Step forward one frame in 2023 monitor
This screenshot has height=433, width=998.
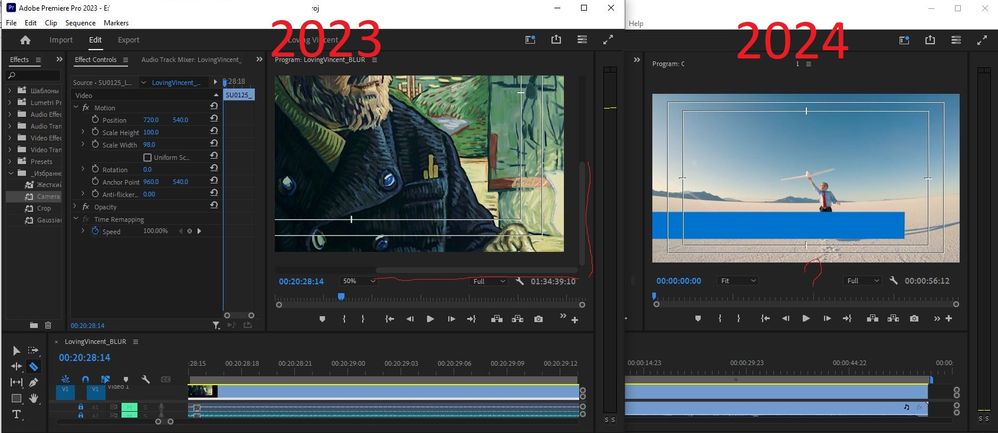pos(451,319)
